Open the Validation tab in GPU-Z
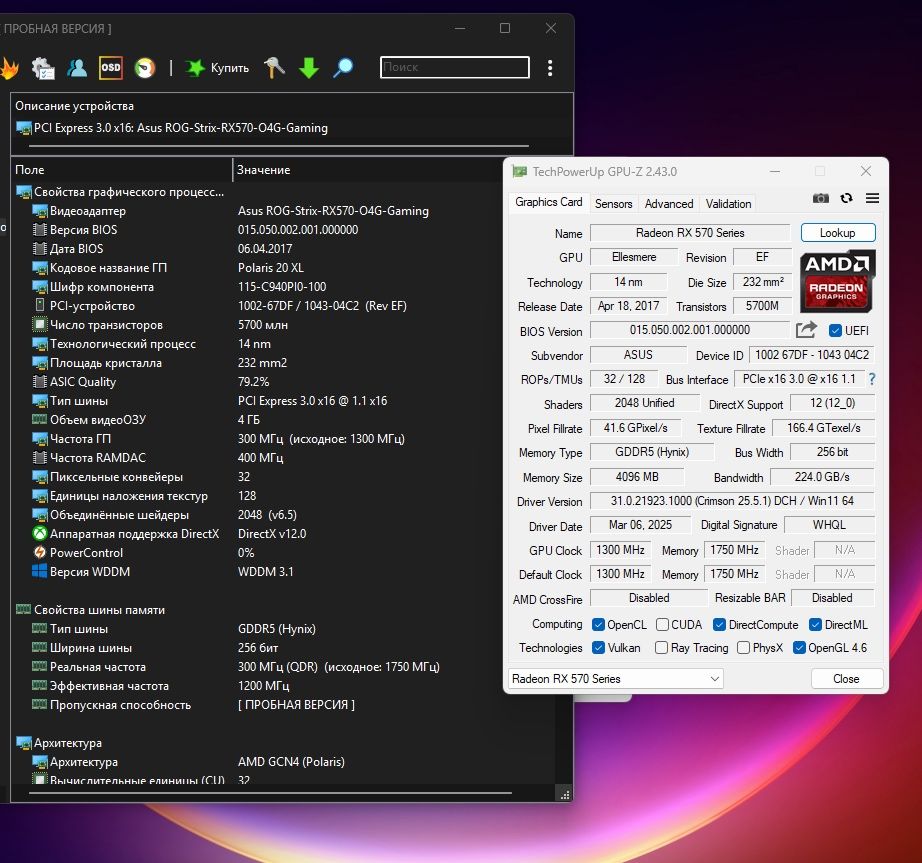Screen dimensions: 922x863 click(x=728, y=203)
